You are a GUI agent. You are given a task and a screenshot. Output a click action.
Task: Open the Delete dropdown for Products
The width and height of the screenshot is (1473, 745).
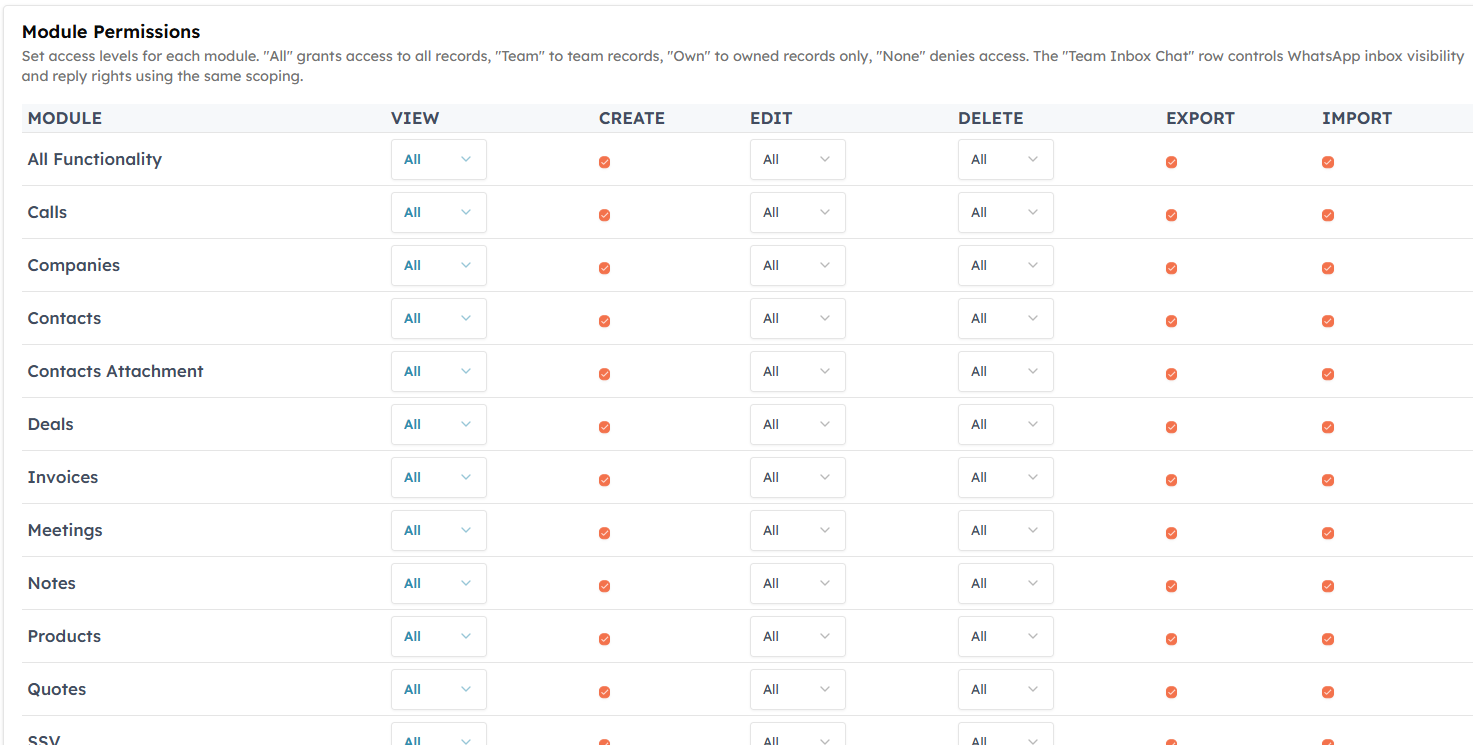click(x=1005, y=636)
